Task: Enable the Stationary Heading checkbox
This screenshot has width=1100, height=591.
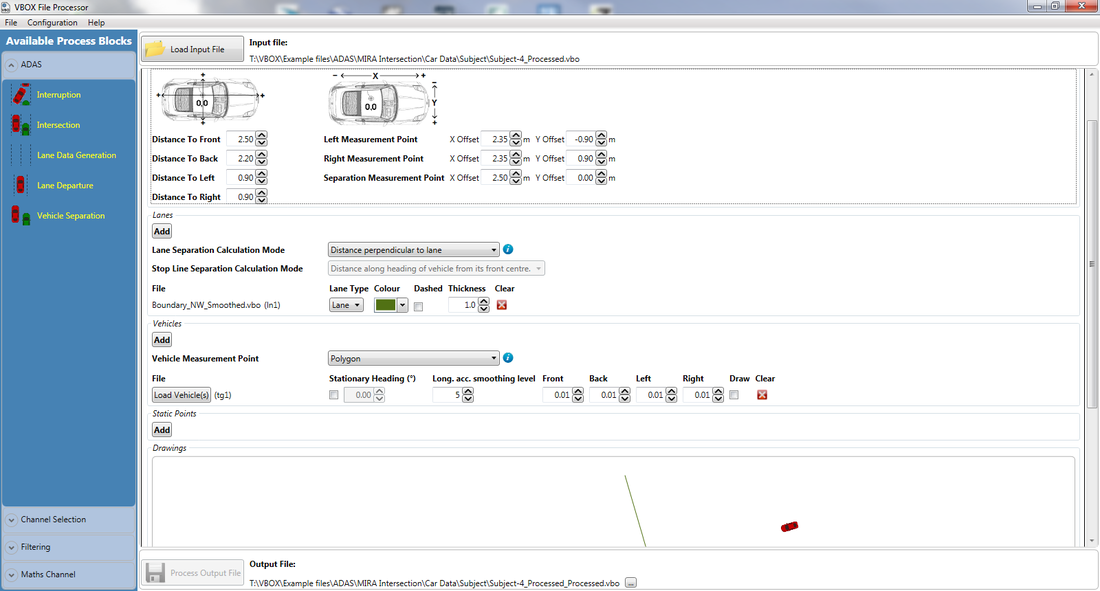Action: tap(333, 395)
